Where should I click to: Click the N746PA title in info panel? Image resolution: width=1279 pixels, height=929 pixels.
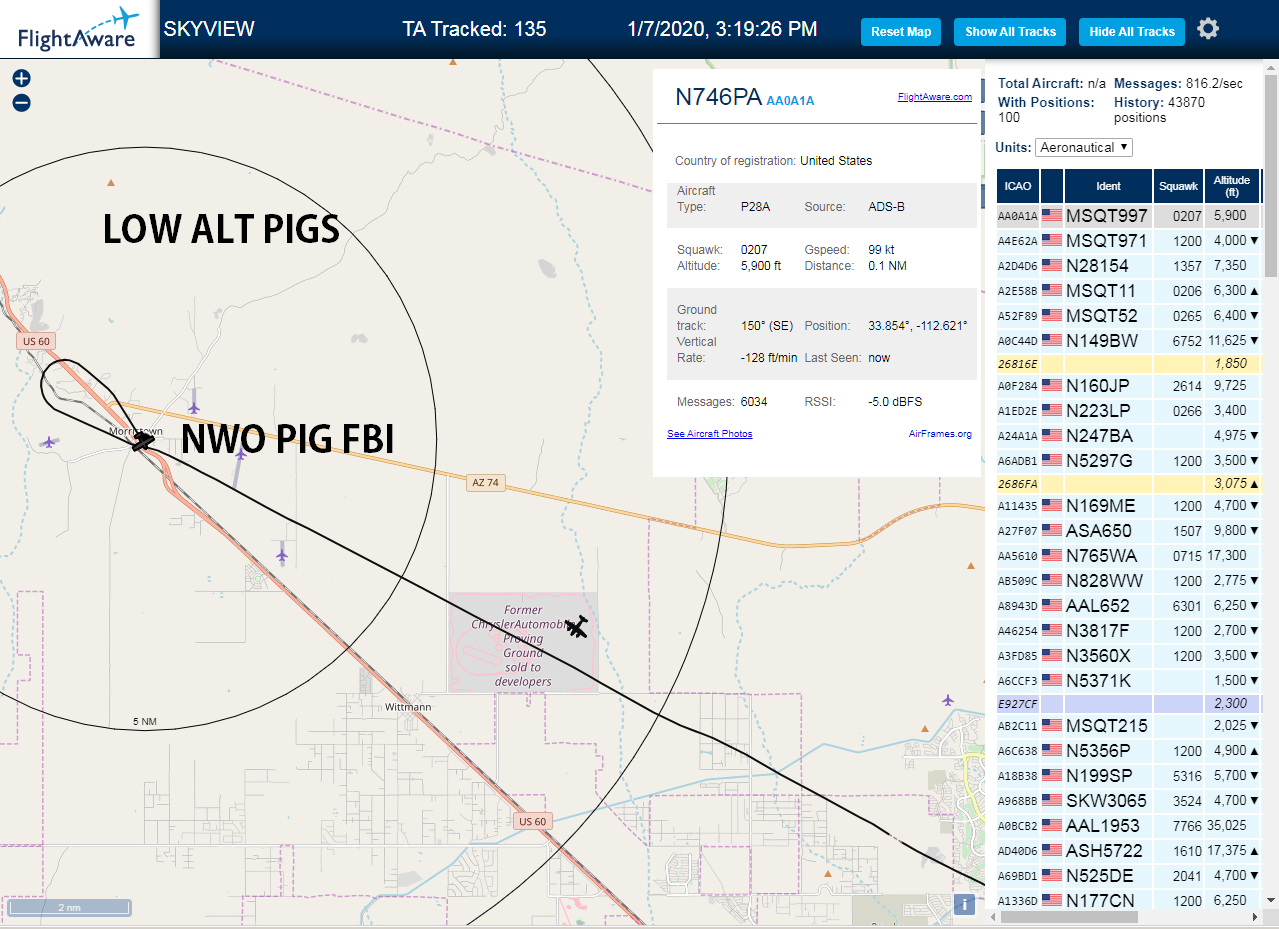[x=718, y=97]
